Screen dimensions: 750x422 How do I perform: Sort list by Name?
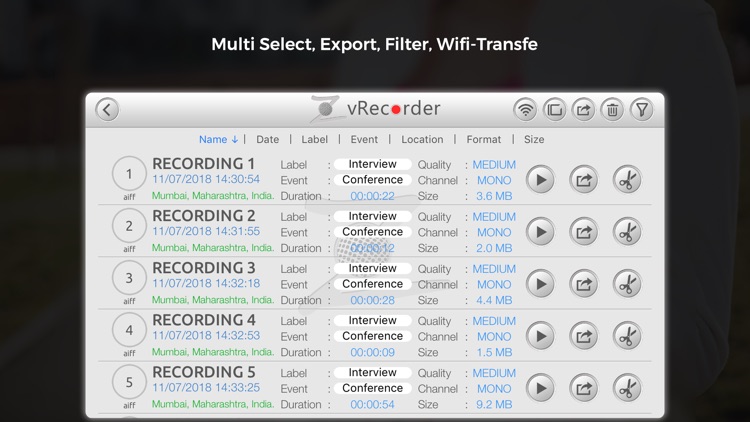point(218,139)
